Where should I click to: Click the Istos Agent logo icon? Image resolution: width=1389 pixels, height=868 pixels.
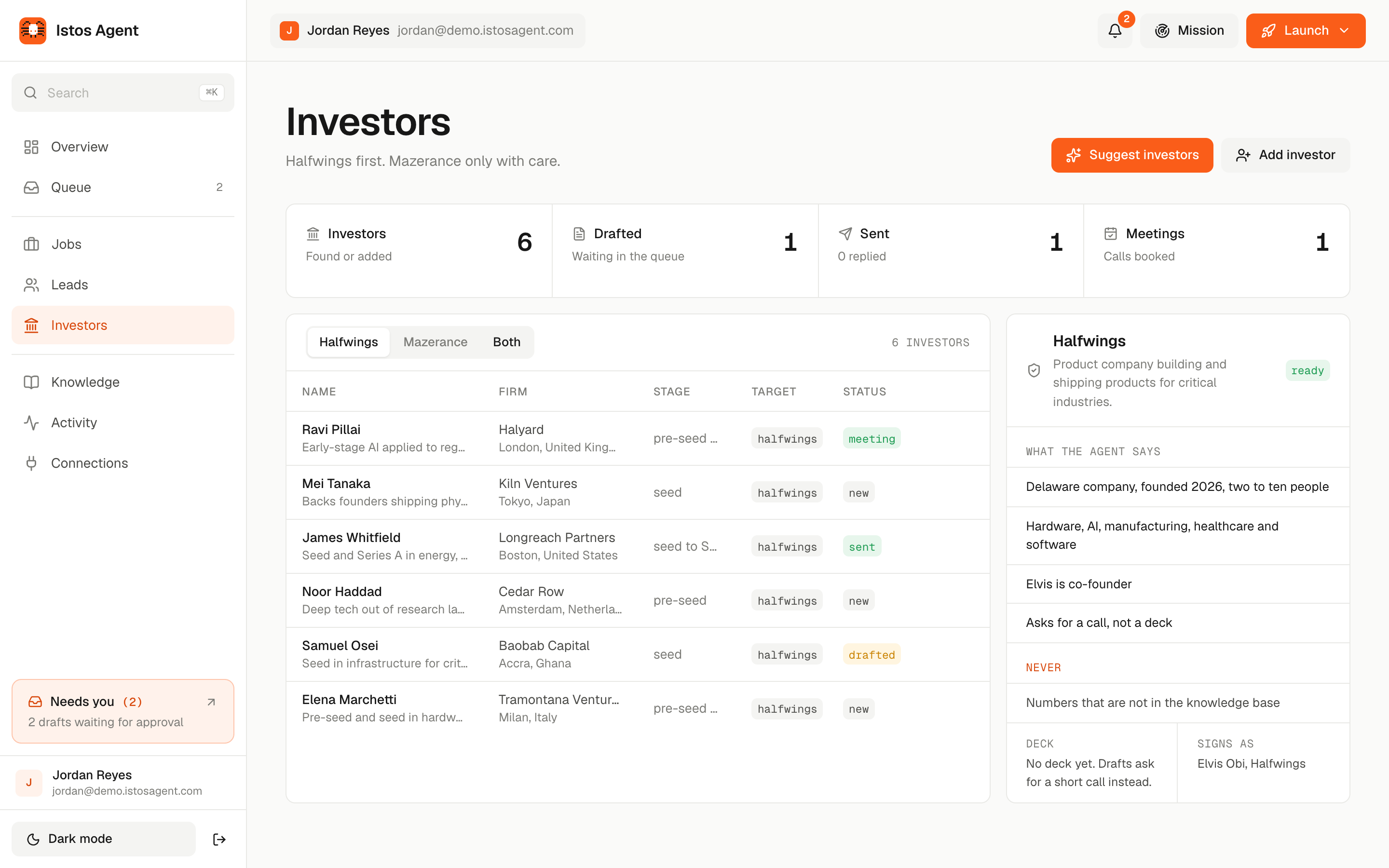pos(33,30)
